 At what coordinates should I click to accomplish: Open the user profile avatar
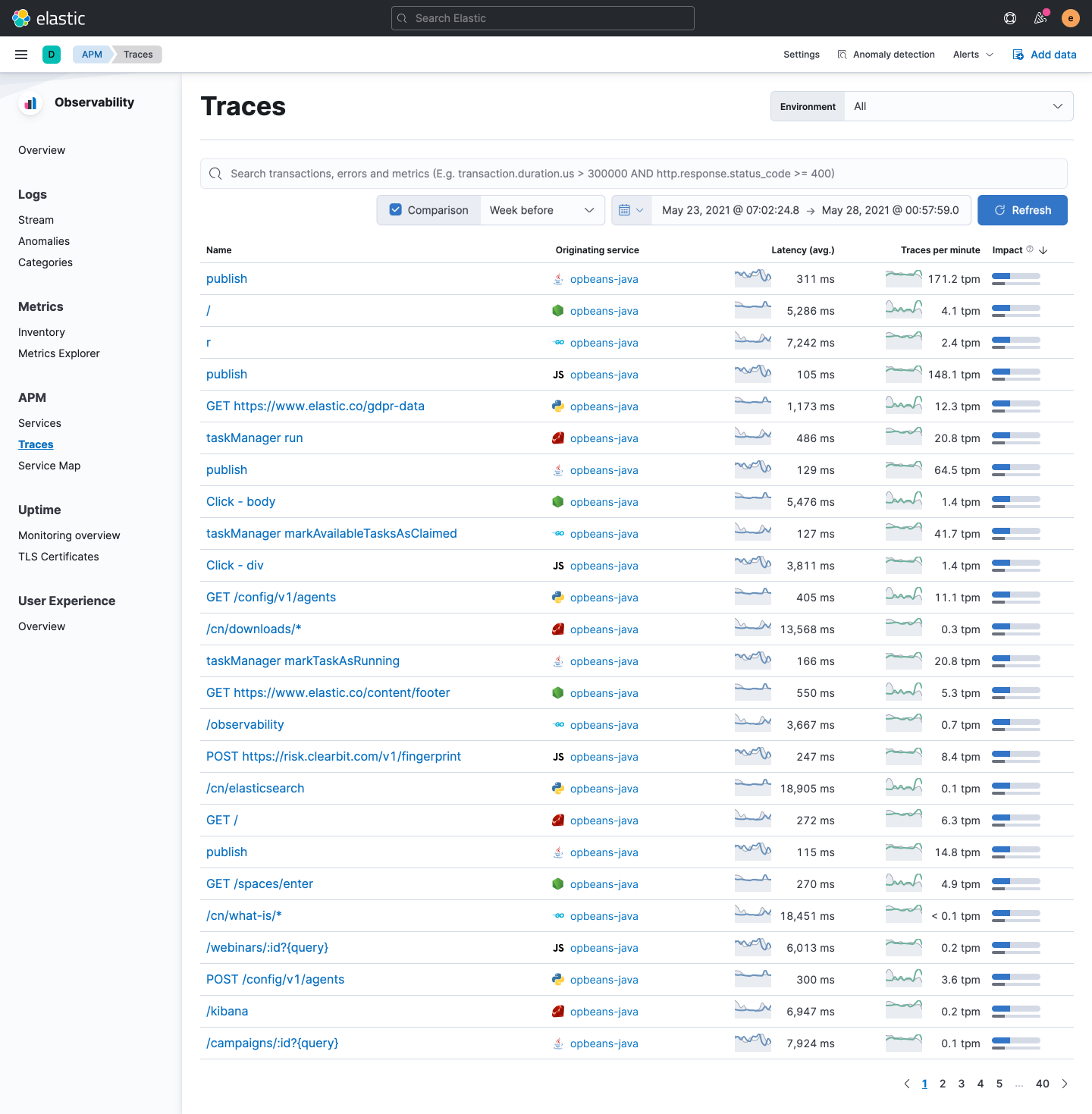tap(1070, 17)
